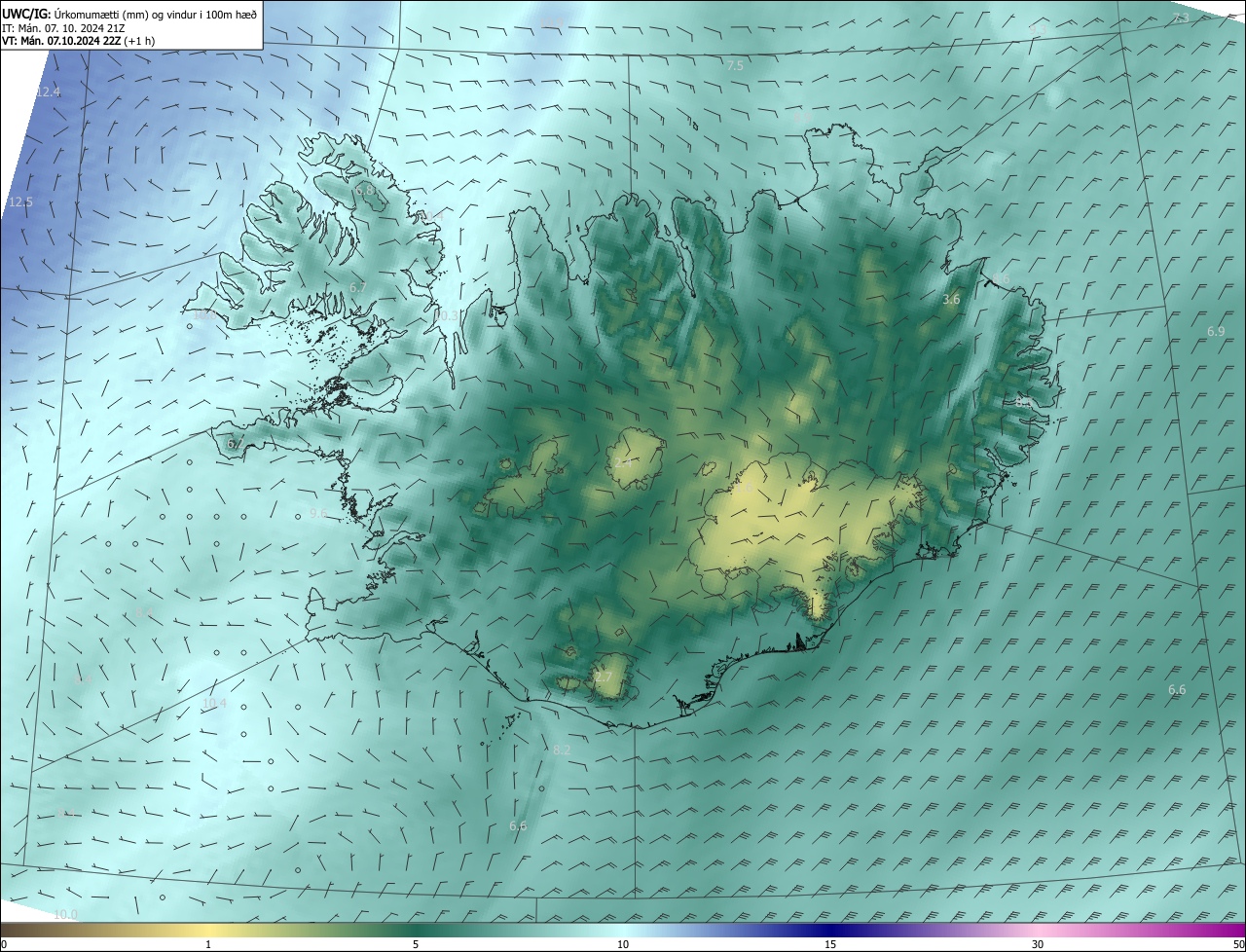Click the 12.5 value label
The width and height of the screenshot is (1246, 952).
coord(20,202)
